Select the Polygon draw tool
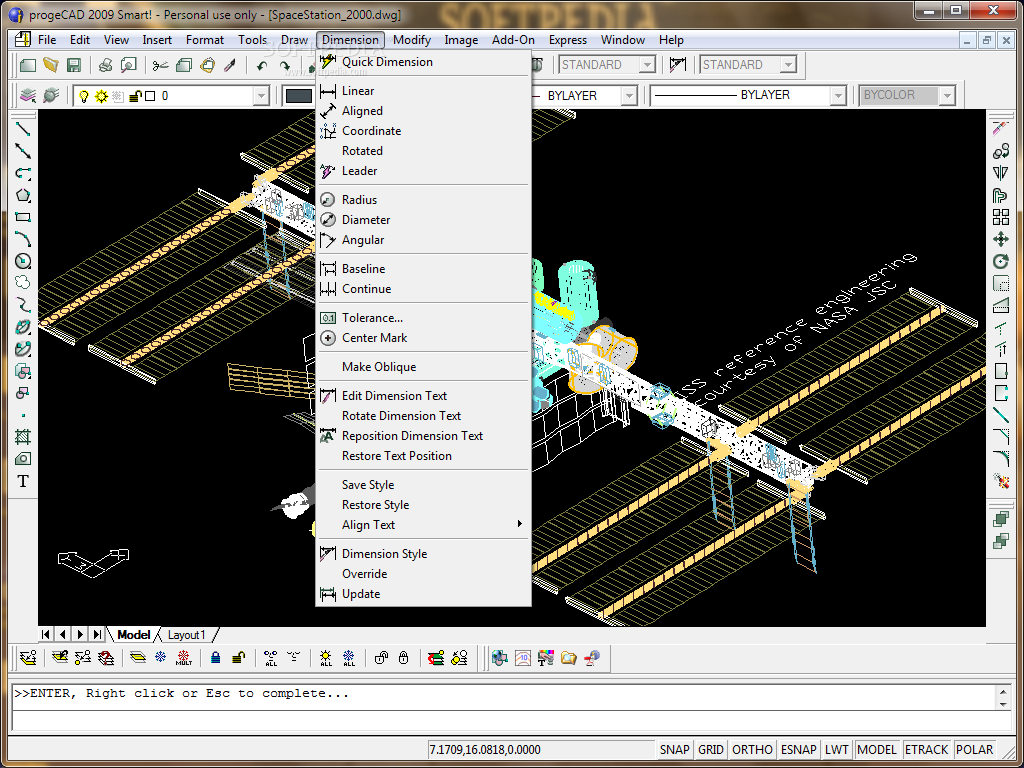The height and width of the screenshot is (768, 1024). point(23,195)
